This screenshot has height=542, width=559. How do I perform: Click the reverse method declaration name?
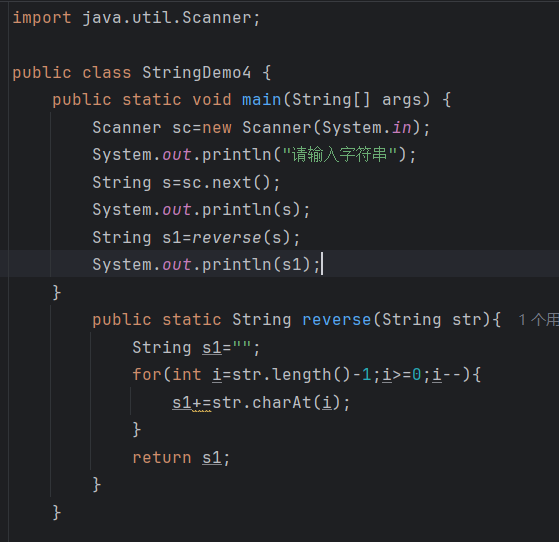click(337, 319)
